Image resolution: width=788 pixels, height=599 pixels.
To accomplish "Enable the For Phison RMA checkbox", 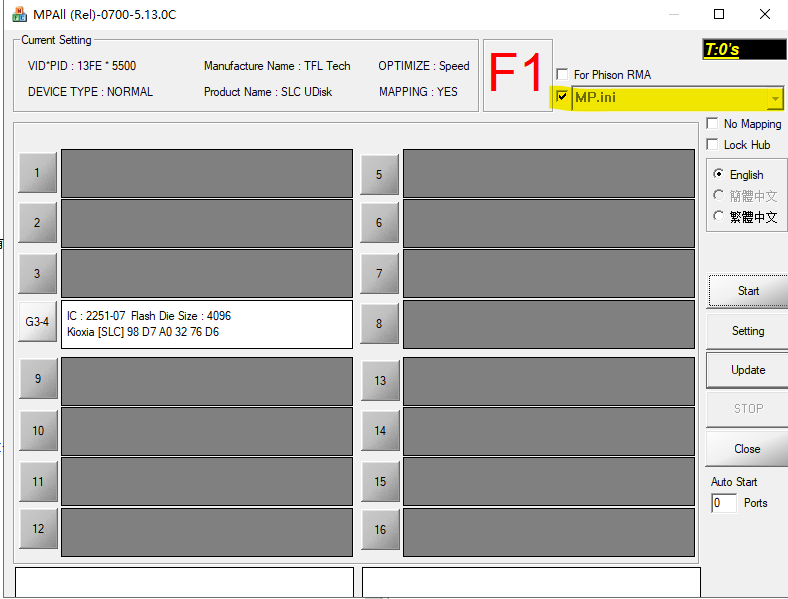I will [562, 75].
